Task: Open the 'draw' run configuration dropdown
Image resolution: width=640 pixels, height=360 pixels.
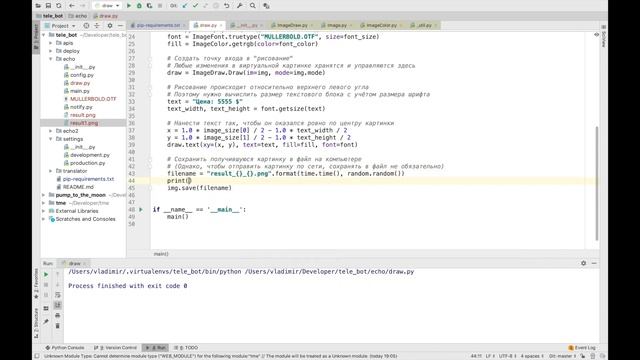Action: pyautogui.click(x=107, y=6)
